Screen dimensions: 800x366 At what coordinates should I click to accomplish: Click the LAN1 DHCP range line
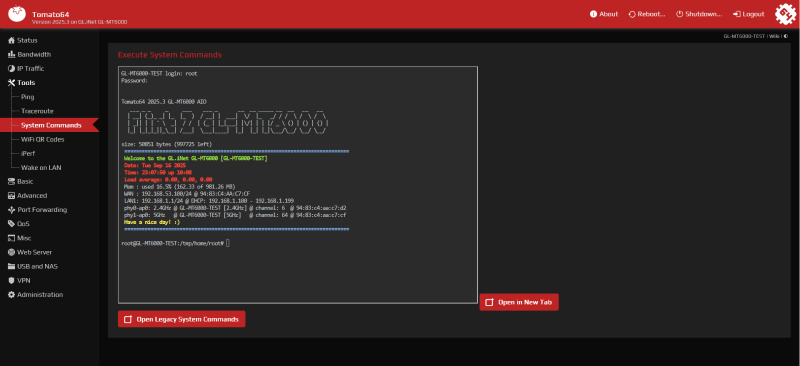coord(209,201)
